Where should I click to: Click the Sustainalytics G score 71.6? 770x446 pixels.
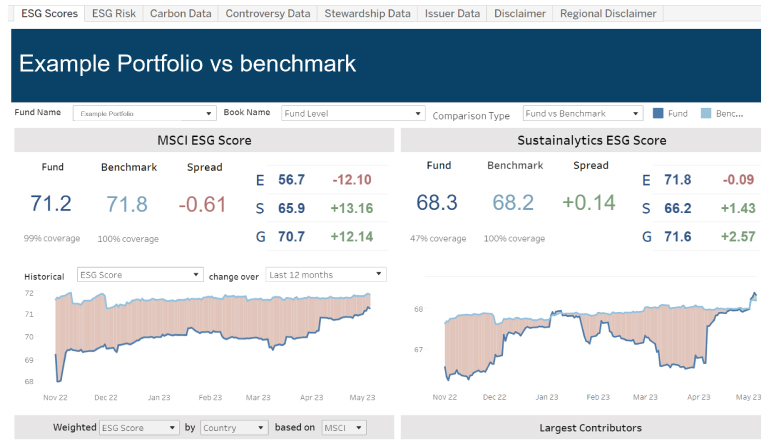[678, 237]
